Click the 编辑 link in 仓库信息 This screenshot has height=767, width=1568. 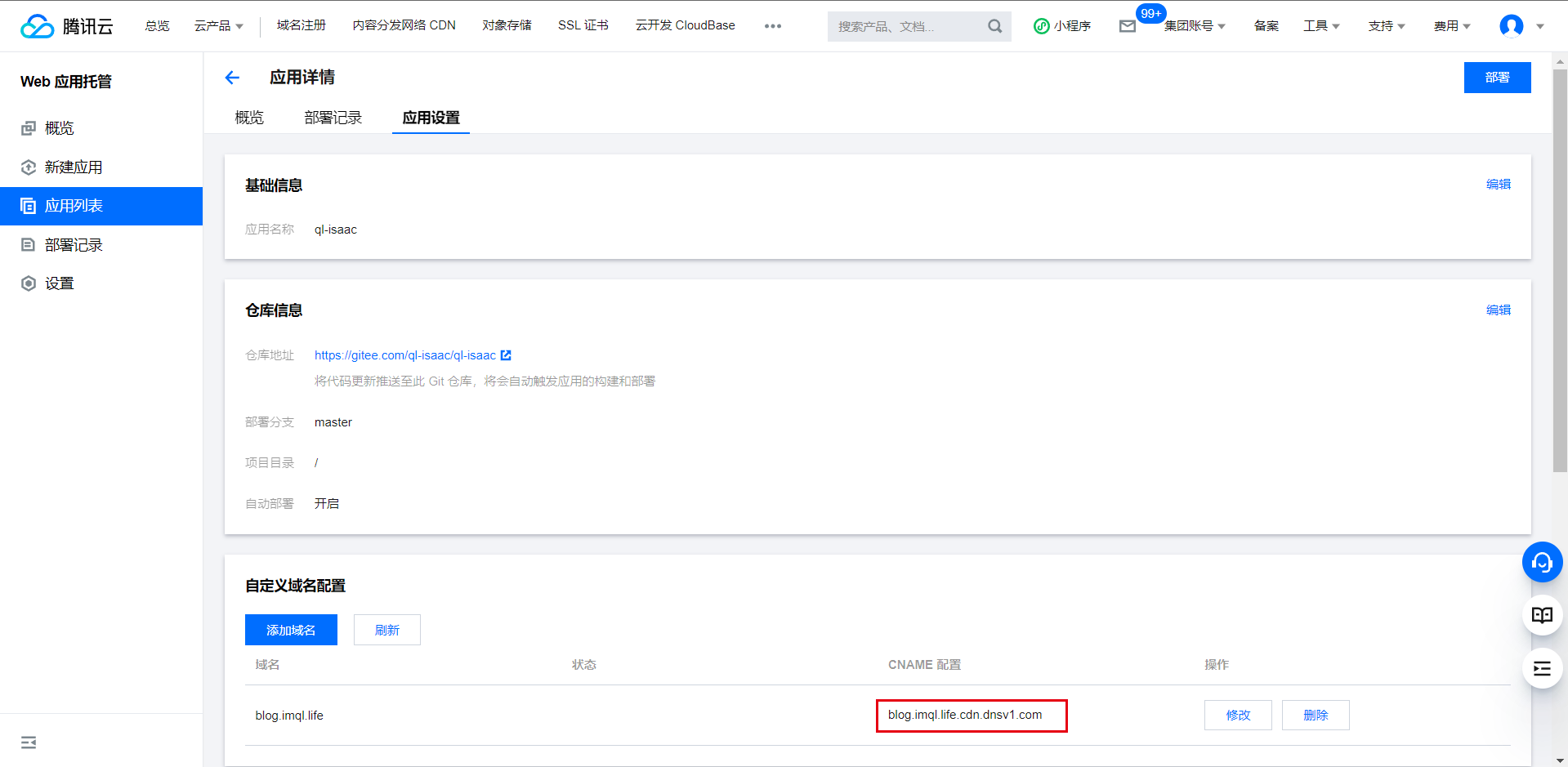1498,310
